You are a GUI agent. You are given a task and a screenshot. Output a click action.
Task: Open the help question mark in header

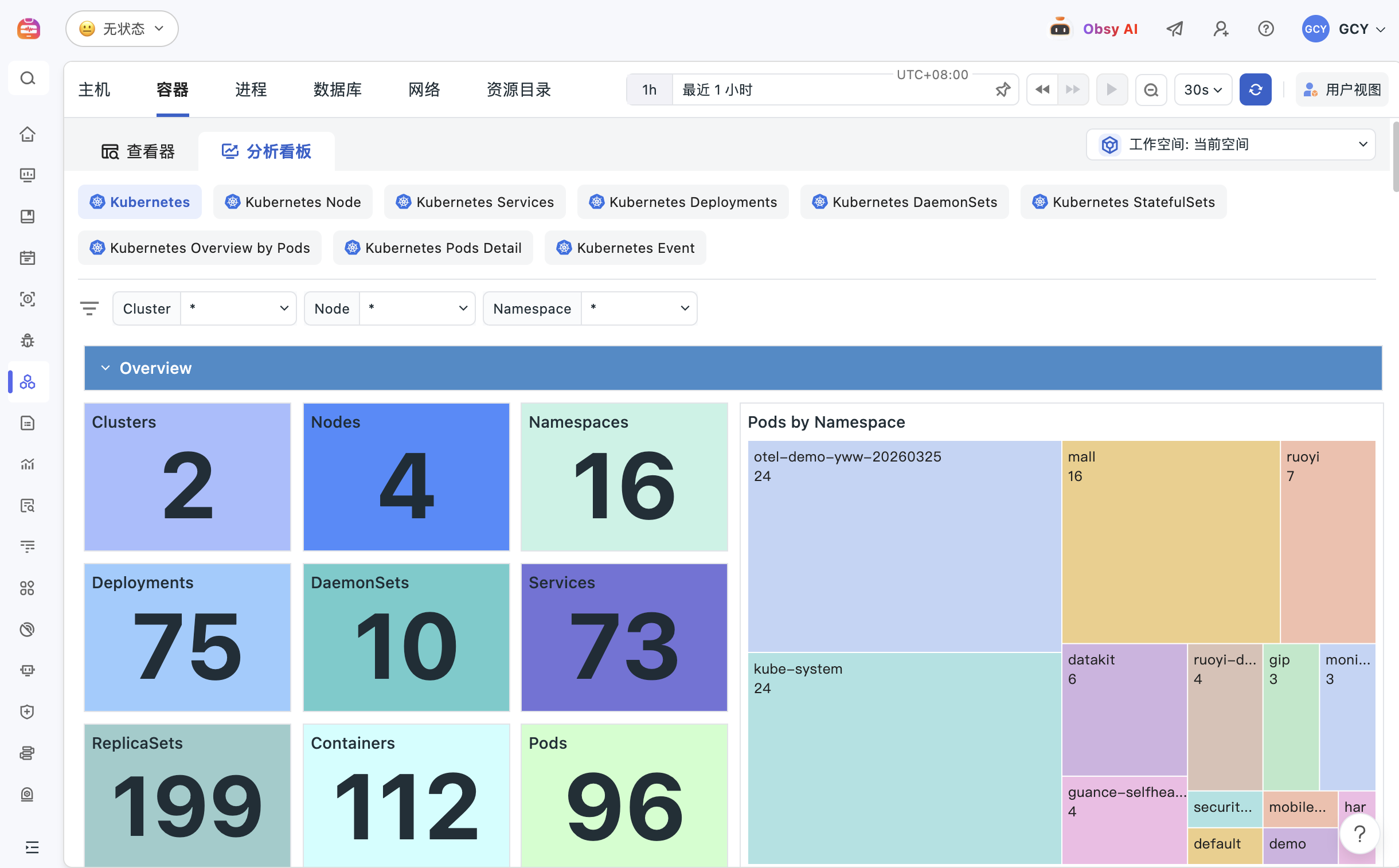(1265, 29)
